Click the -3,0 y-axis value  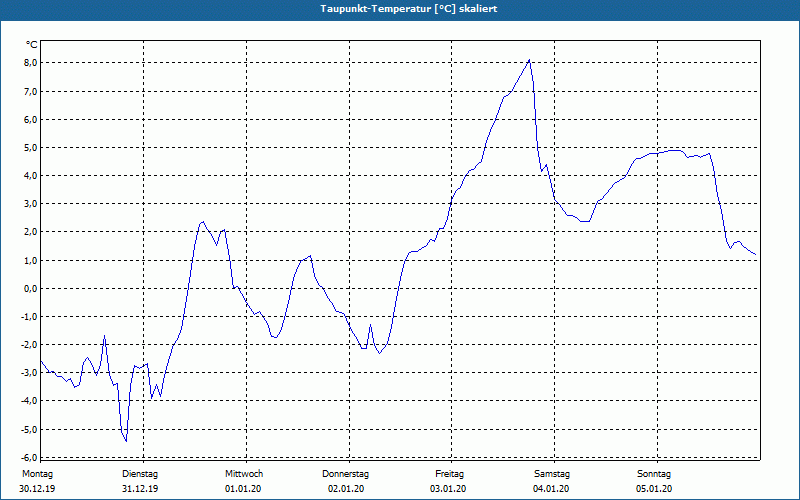point(28,372)
